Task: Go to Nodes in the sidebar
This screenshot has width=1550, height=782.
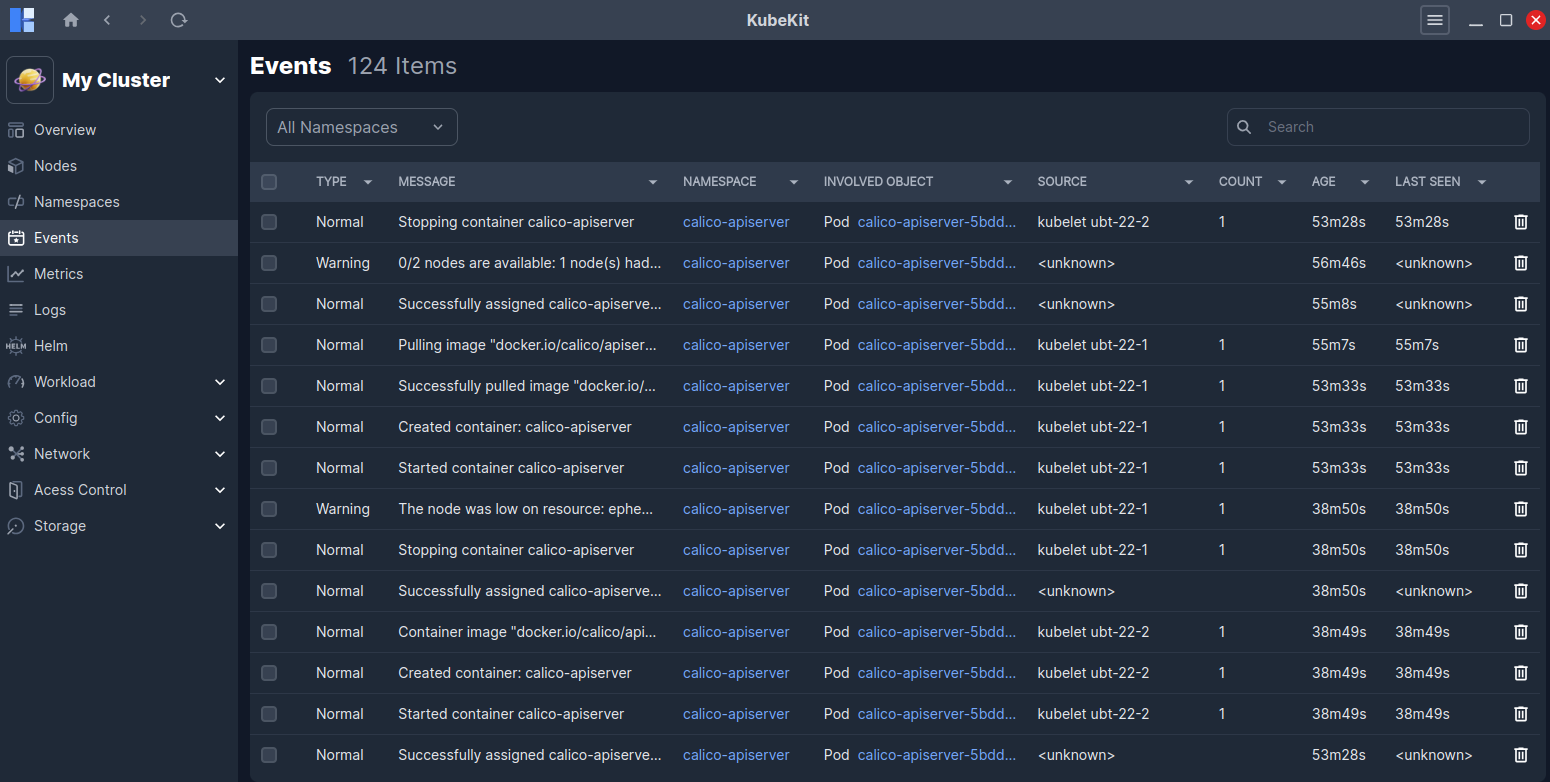Action: coord(55,166)
